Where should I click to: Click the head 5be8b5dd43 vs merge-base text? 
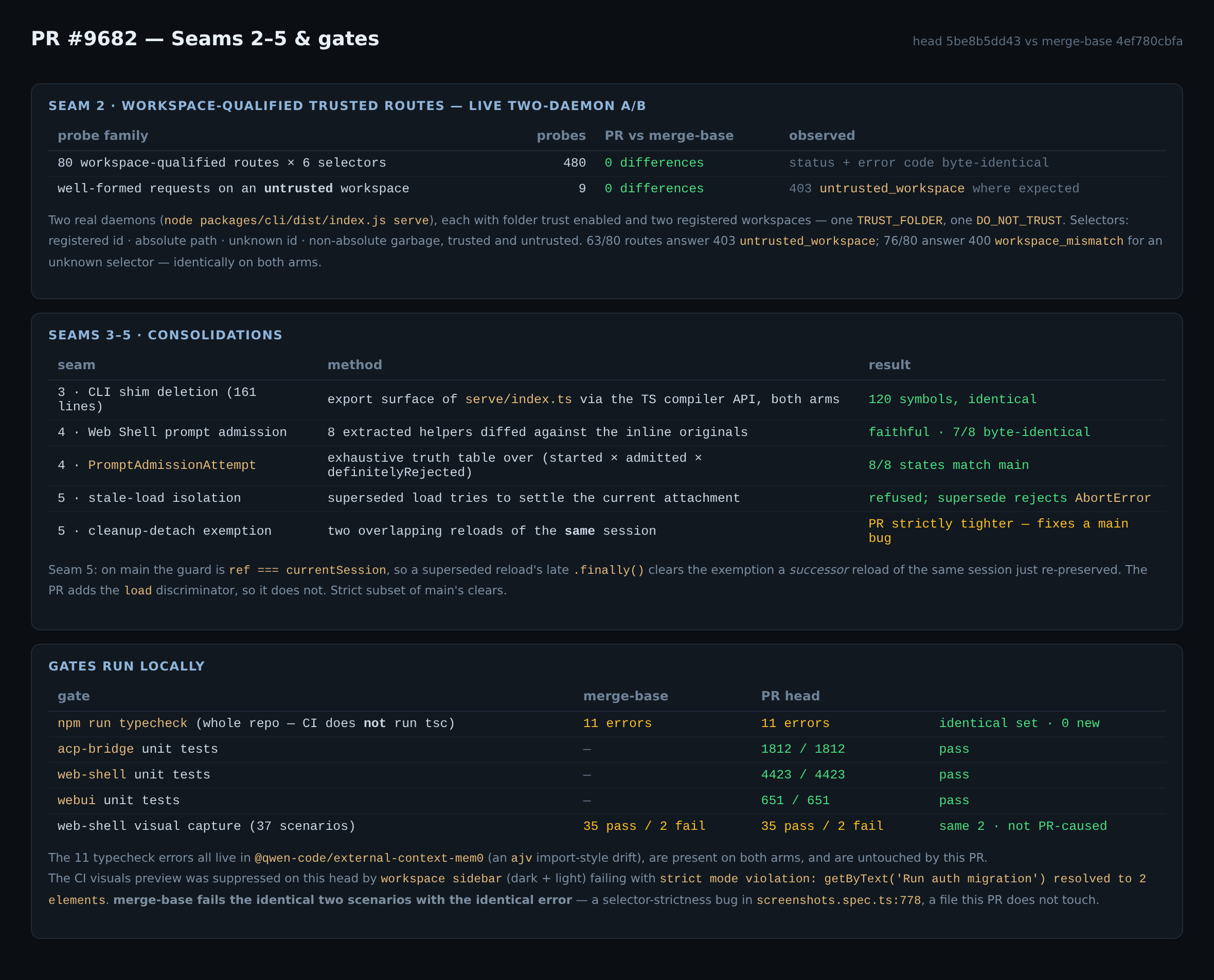point(1047,41)
